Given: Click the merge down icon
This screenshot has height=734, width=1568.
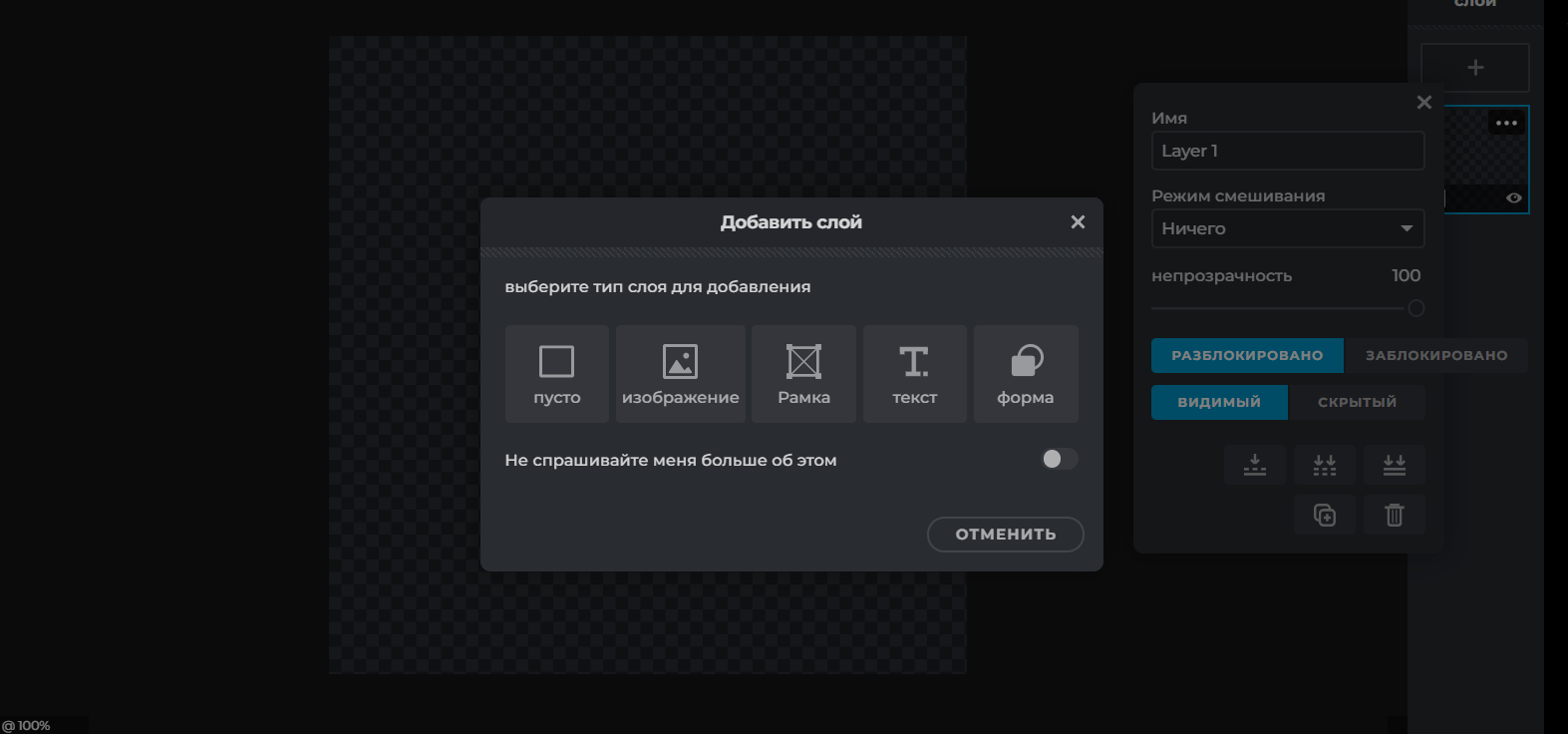Looking at the screenshot, I should pyautogui.click(x=1255, y=465).
